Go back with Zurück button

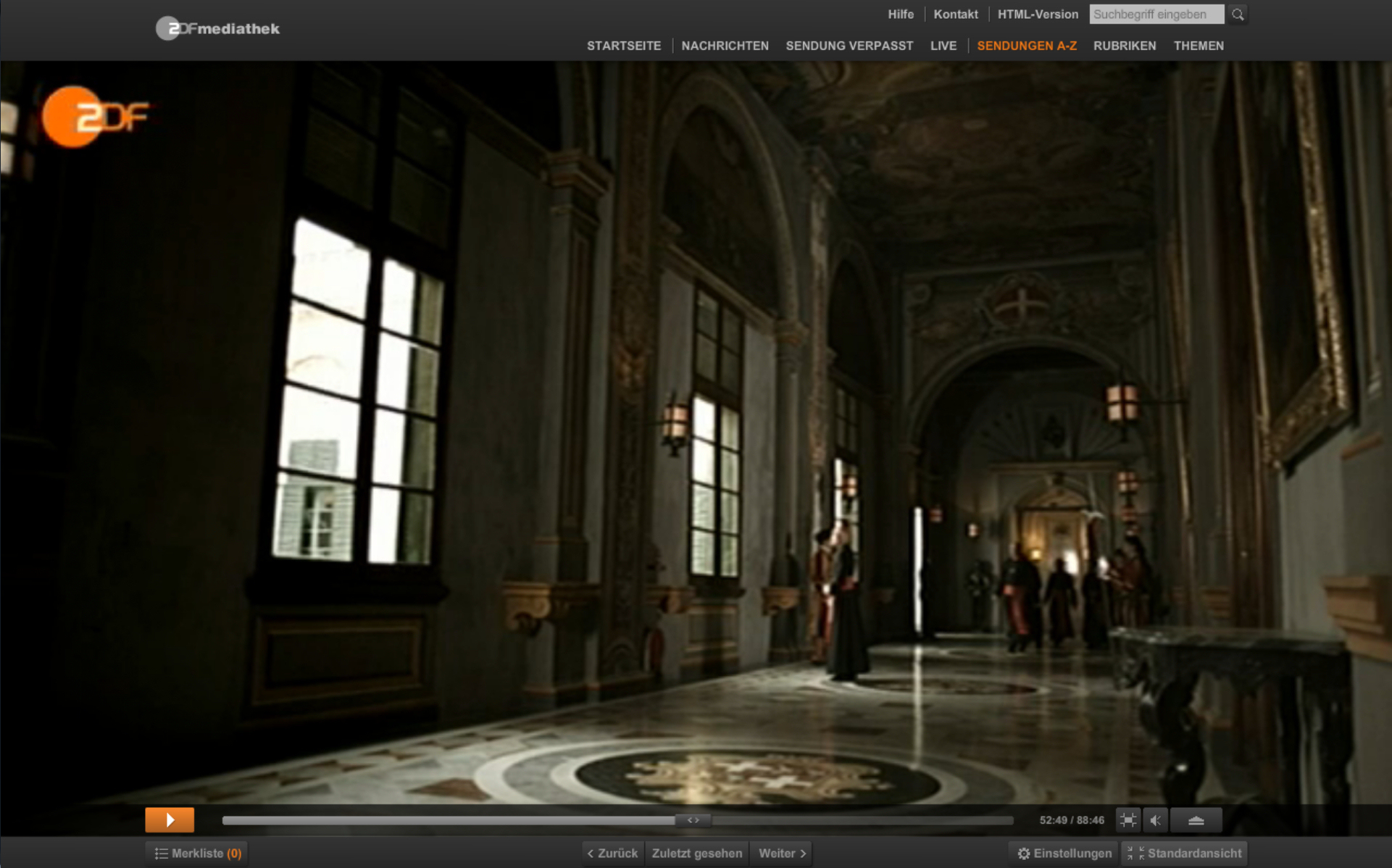pyautogui.click(x=613, y=854)
